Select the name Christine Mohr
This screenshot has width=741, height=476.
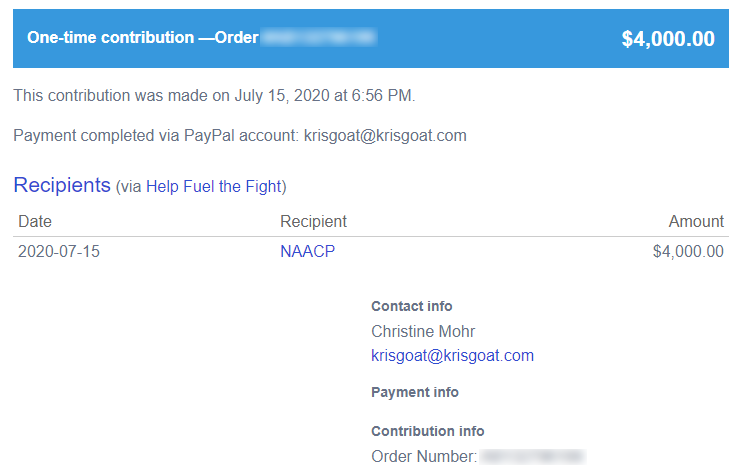423,331
